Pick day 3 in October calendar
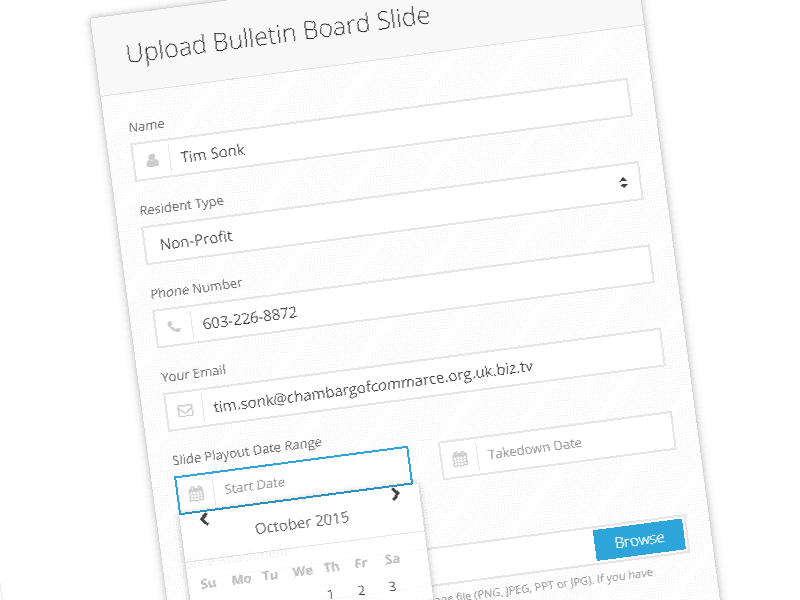Screen dimensions: 800x600 point(392,586)
